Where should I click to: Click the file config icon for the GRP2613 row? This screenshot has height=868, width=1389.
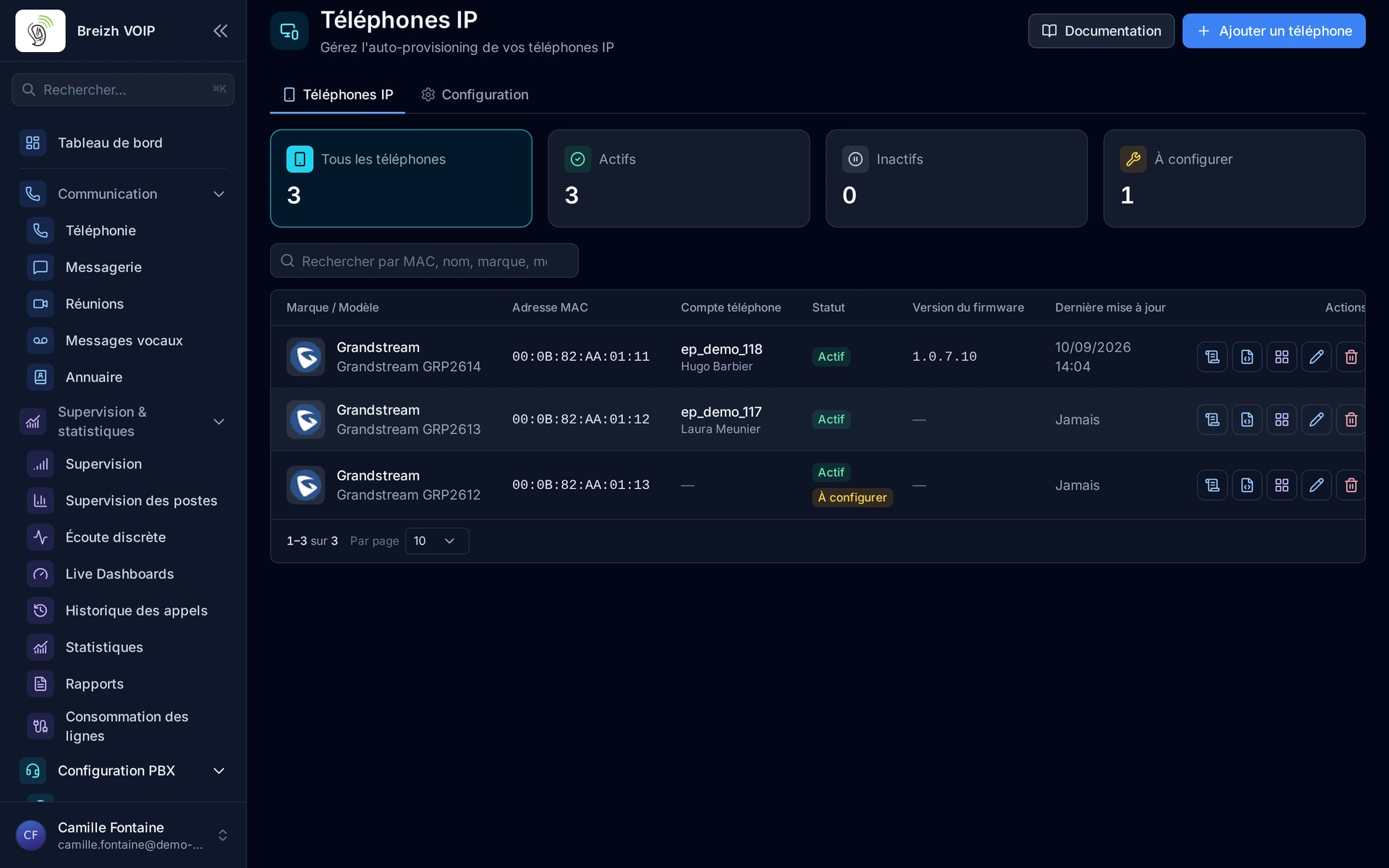pyautogui.click(x=1247, y=420)
